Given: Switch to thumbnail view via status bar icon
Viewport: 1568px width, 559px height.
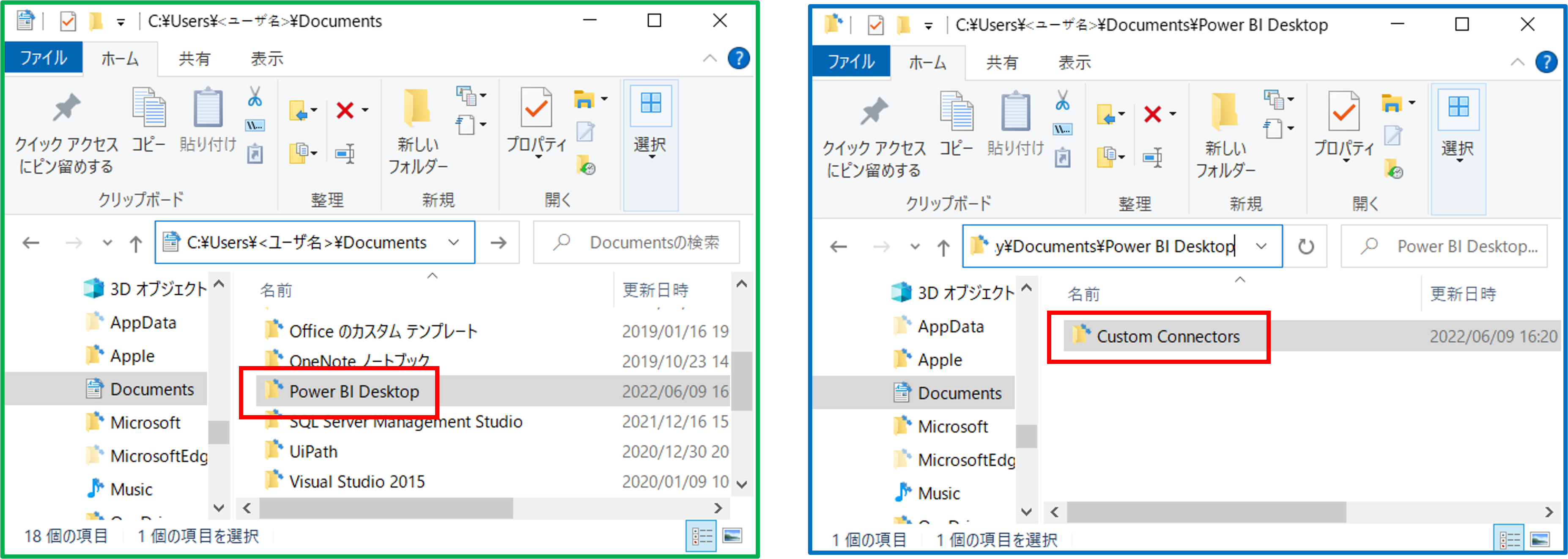Looking at the screenshot, I should pos(732,537).
